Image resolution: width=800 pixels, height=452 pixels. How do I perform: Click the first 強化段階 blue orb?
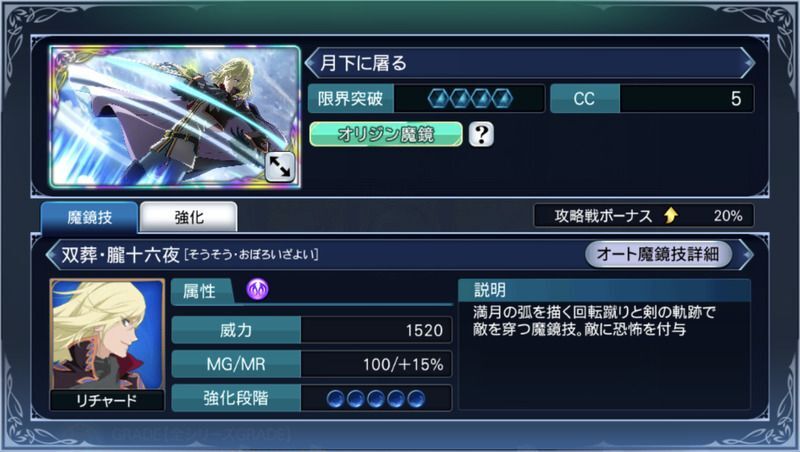pos(335,398)
